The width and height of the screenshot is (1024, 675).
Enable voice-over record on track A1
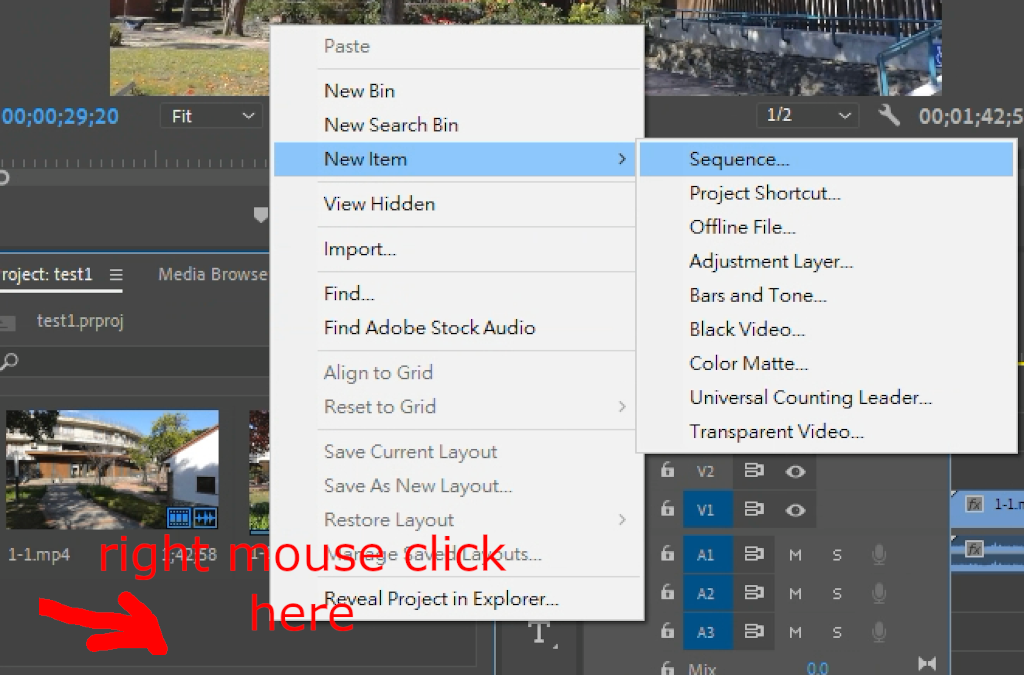coord(879,555)
